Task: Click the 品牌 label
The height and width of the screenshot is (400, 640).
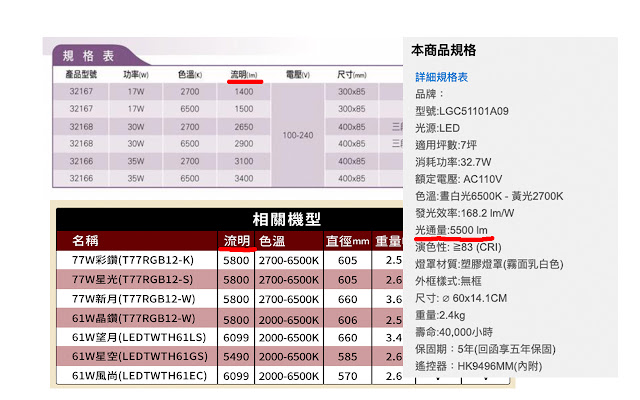Action: (429, 94)
